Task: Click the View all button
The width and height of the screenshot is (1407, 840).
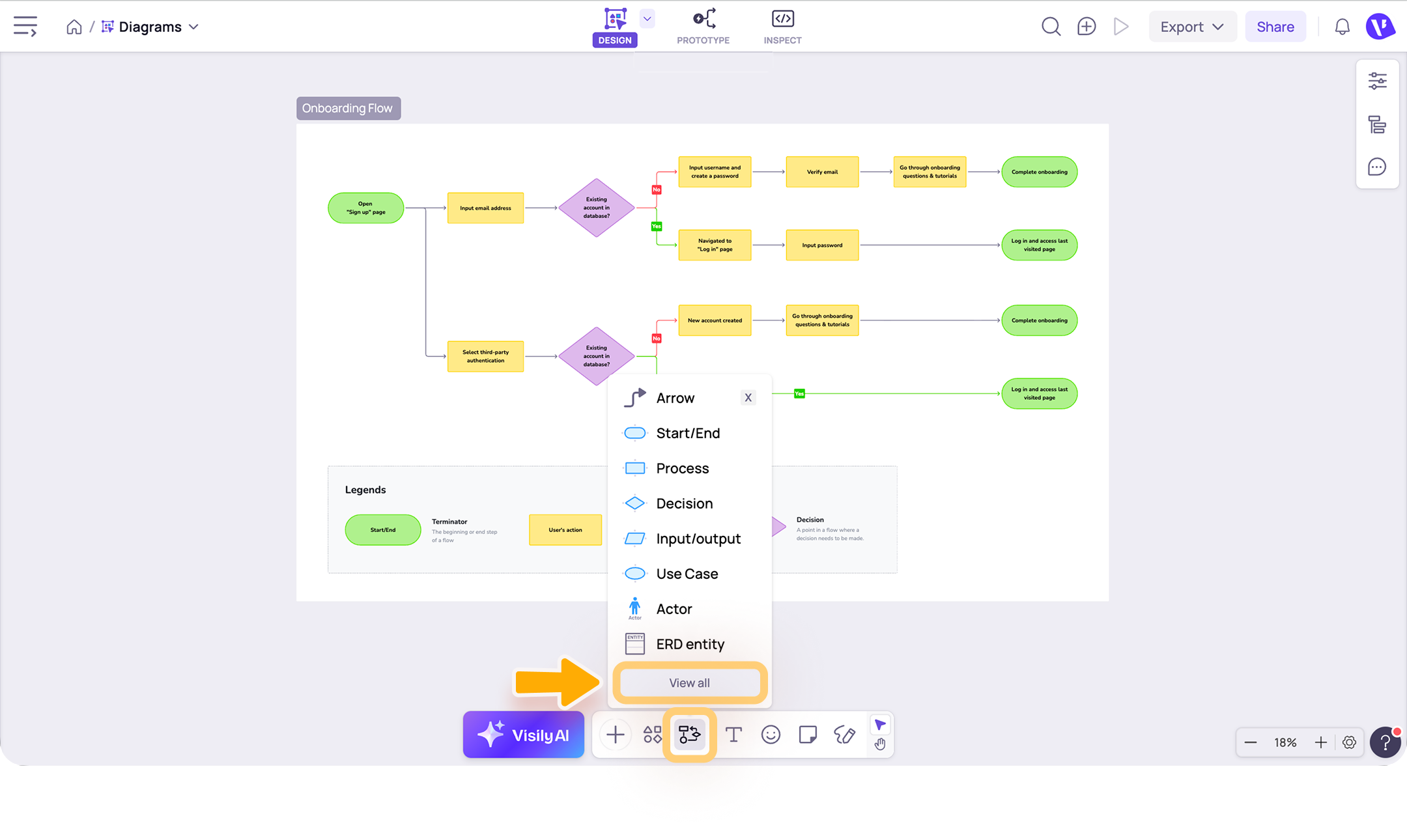Action: tap(690, 682)
